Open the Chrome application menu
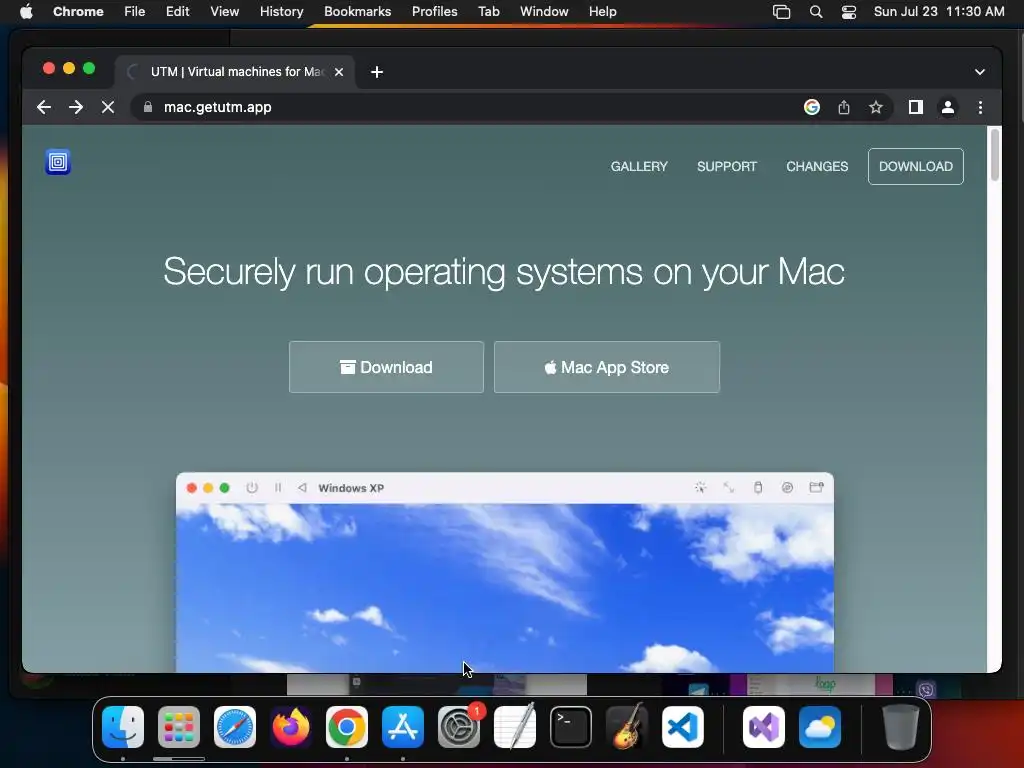Image resolution: width=1024 pixels, height=768 pixels. click(78, 12)
